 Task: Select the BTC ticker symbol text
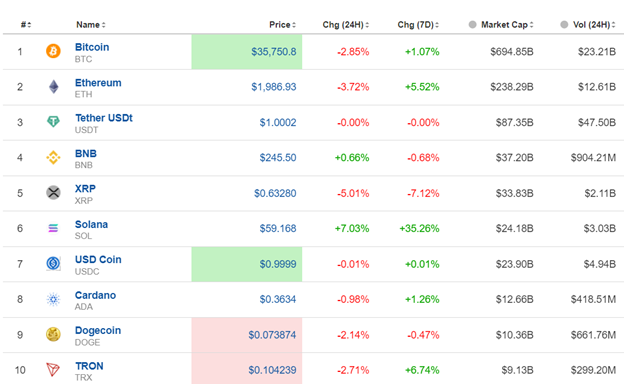pyautogui.click(x=83, y=59)
